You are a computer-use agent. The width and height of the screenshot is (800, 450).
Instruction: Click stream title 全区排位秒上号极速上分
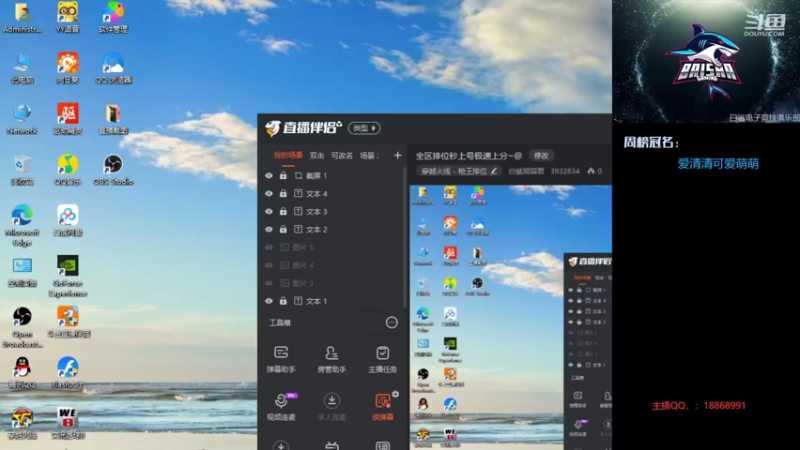pos(468,156)
